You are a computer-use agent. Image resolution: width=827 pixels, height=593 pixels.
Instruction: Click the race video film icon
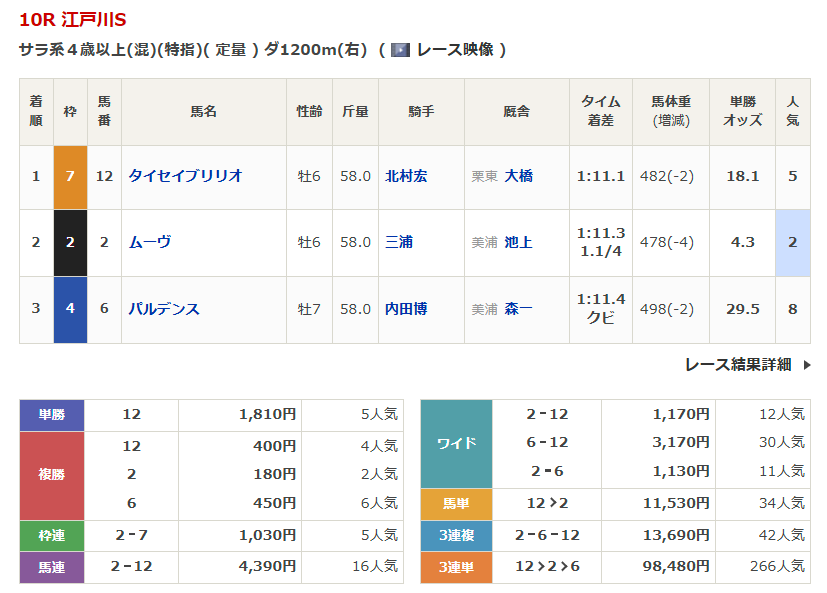[400, 49]
